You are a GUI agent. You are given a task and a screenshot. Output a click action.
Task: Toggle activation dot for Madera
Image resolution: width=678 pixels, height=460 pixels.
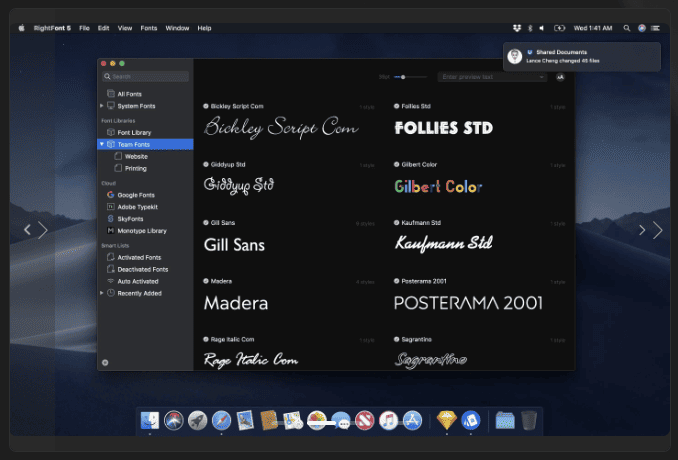(x=206, y=281)
